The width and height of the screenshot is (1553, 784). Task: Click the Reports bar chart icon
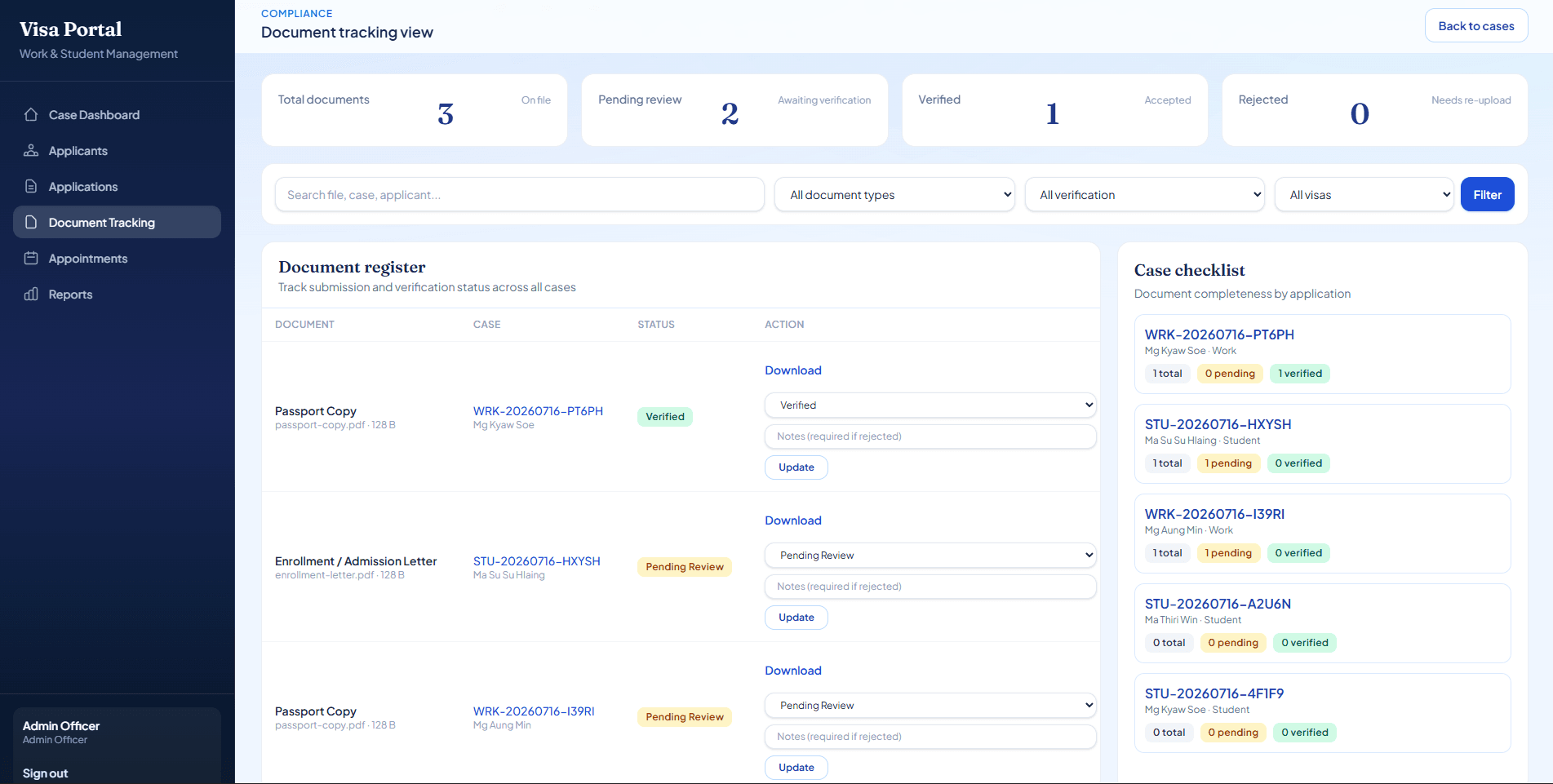[x=31, y=295]
